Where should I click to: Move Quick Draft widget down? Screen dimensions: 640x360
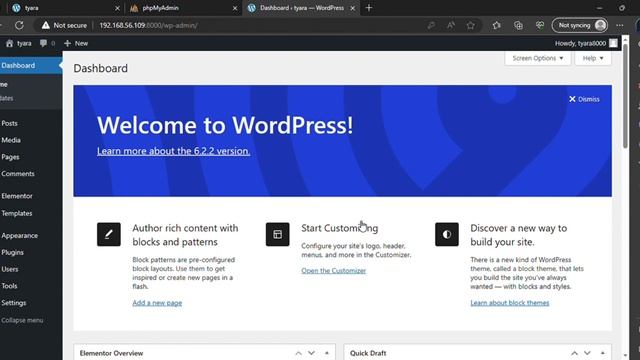pos(587,353)
